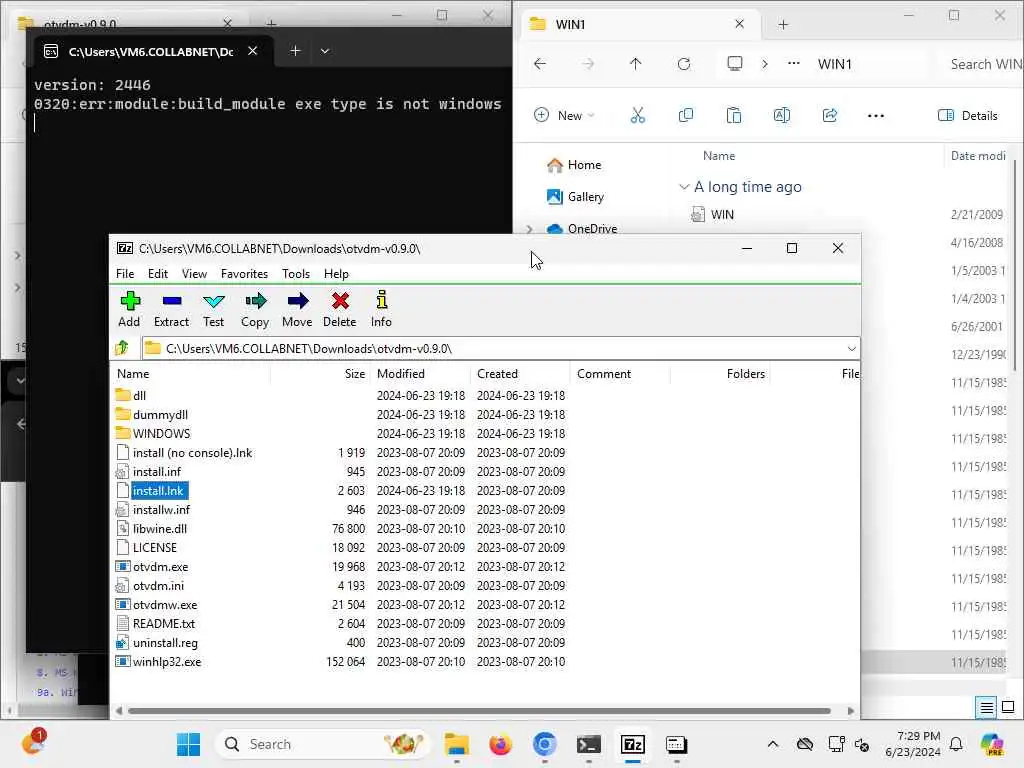Go back in WIN1 Explorer window
This screenshot has width=1024, height=768.
(540, 63)
